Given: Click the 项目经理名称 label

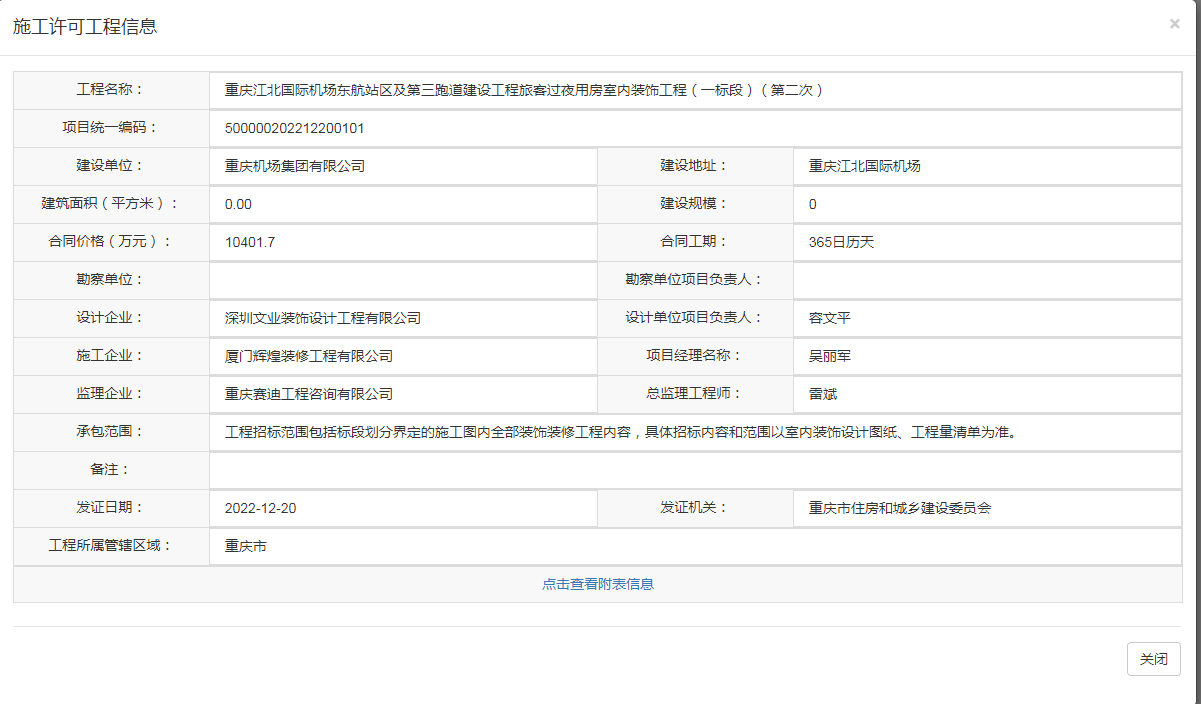Looking at the screenshot, I should pyautogui.click(x=695, y=355).
